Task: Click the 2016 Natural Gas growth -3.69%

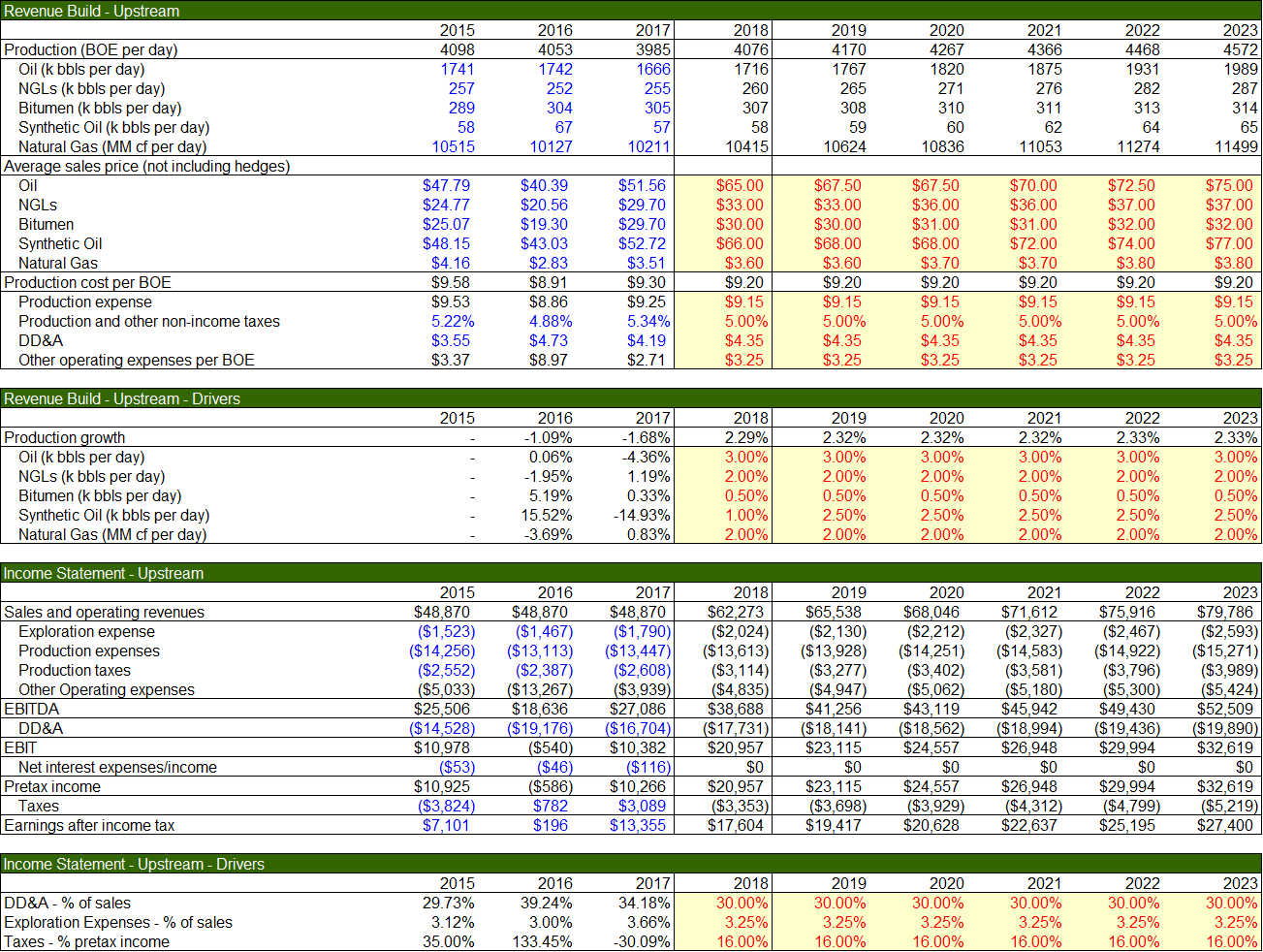Action: [x=549, y=534]
